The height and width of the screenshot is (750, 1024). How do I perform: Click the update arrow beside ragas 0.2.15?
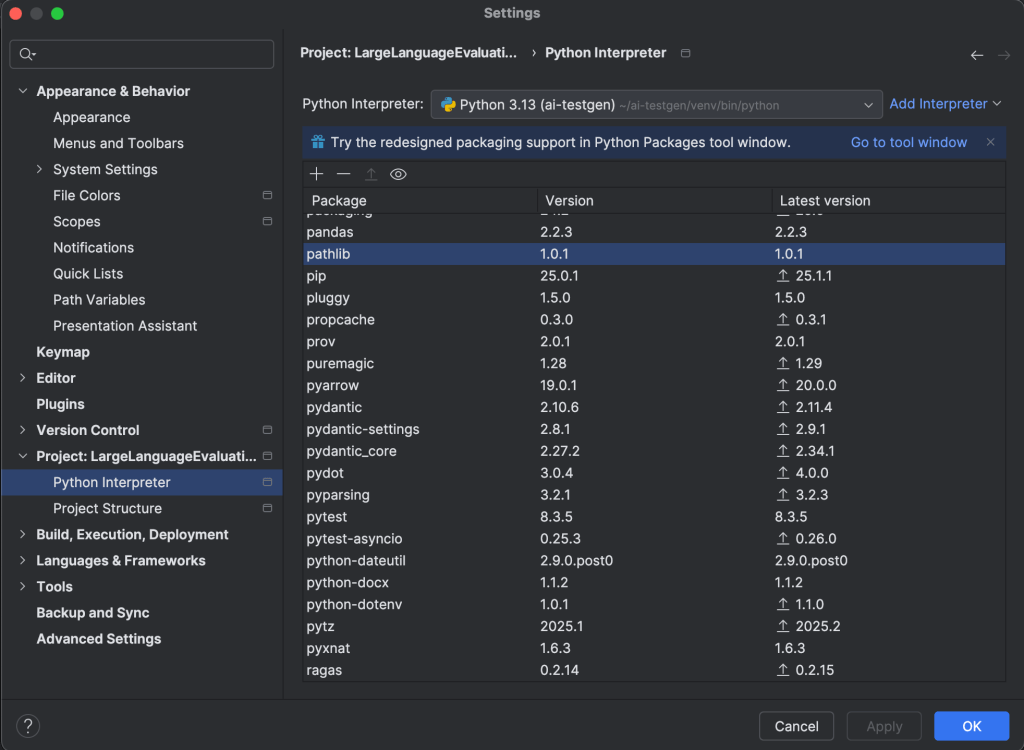click(x=782, y=670)
